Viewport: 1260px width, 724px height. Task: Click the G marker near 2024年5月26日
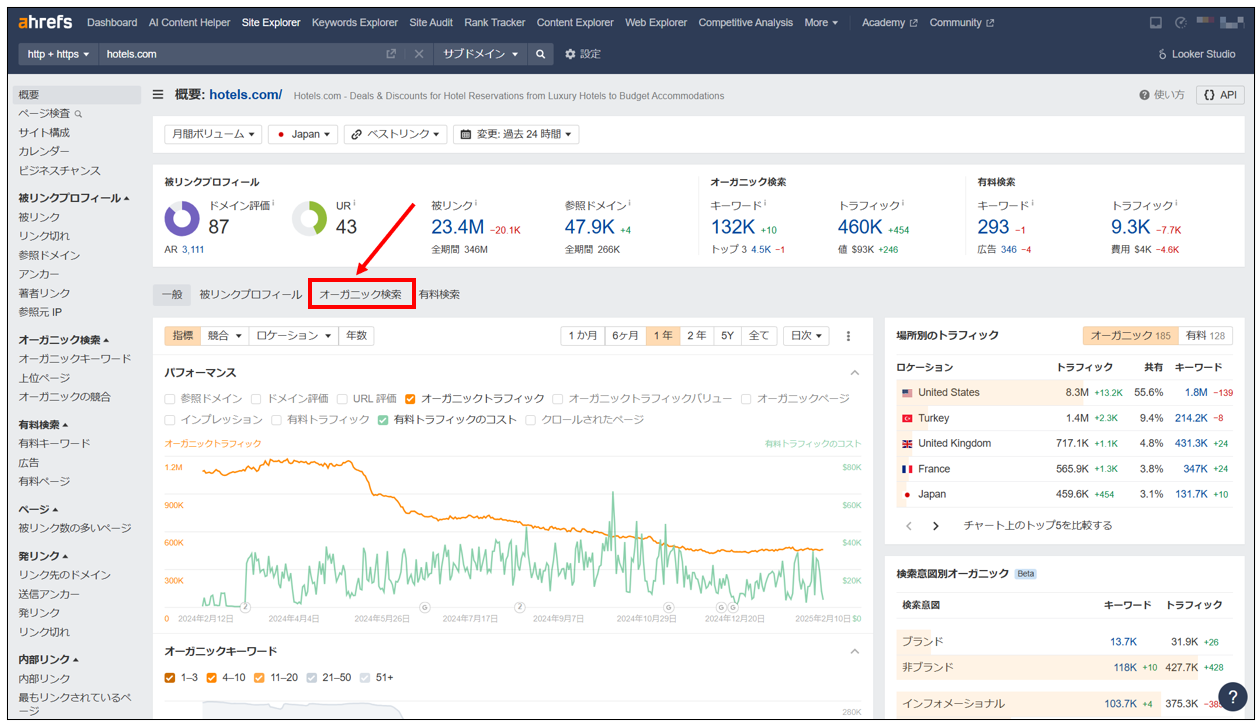(x=424, y=607)
